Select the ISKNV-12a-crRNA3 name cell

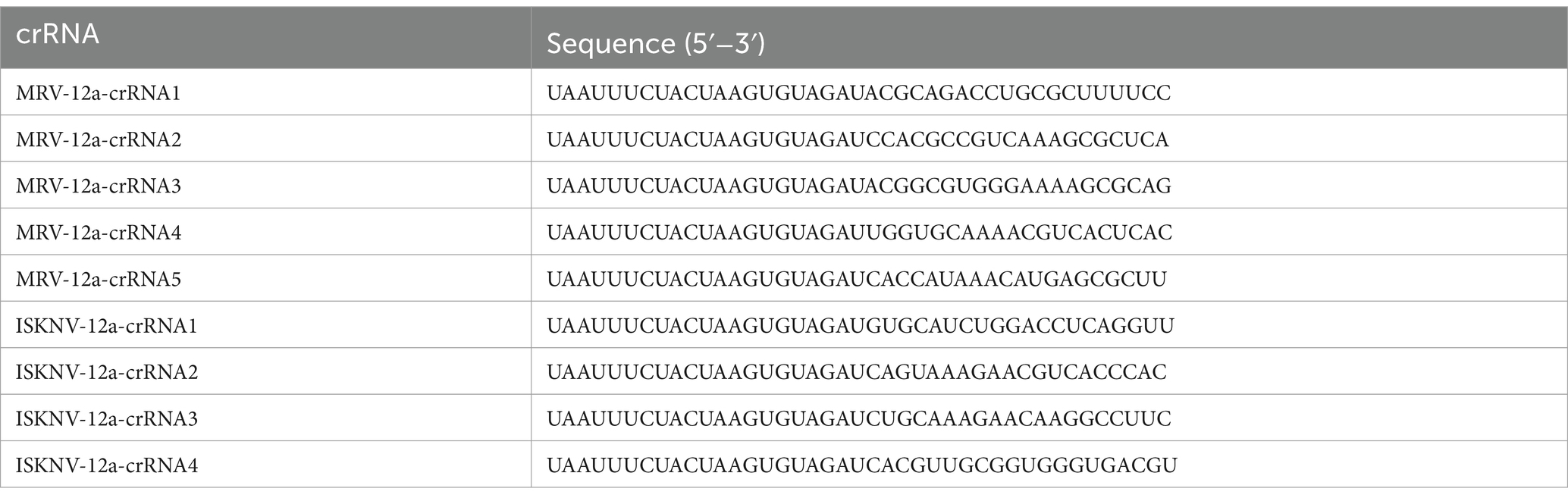(265, 418)
